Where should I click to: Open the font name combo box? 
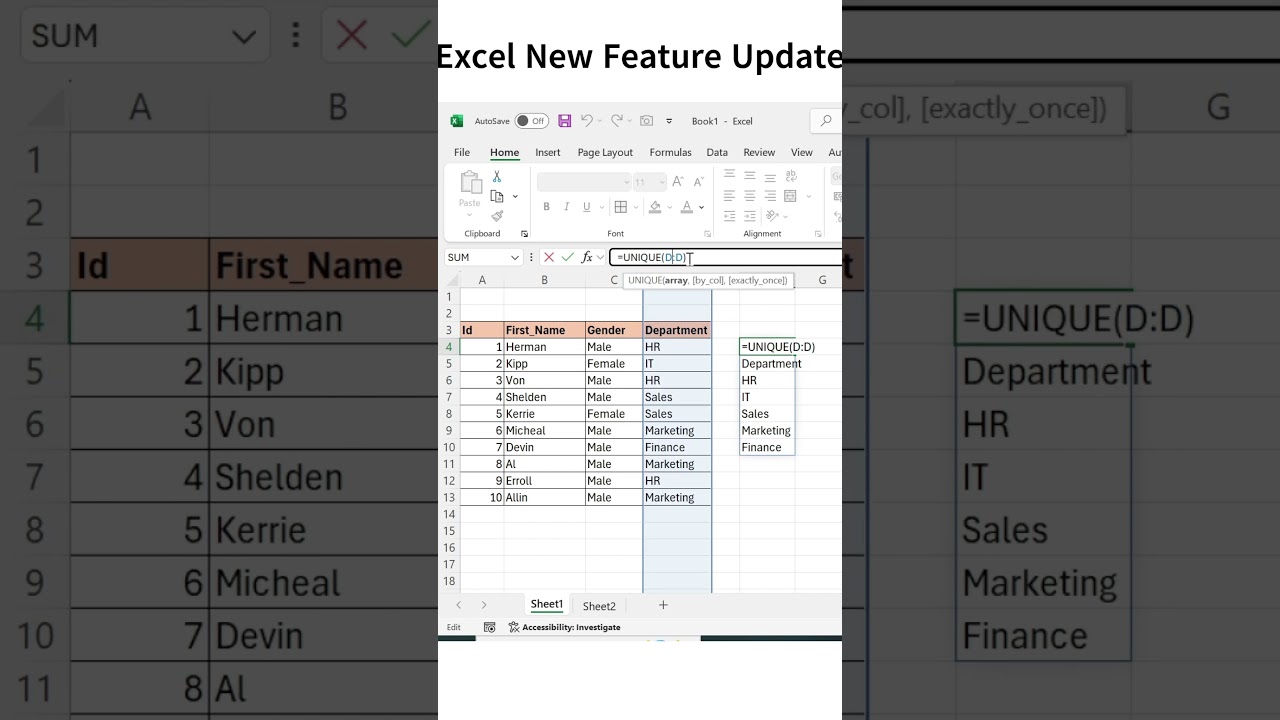tap(584, 182)
